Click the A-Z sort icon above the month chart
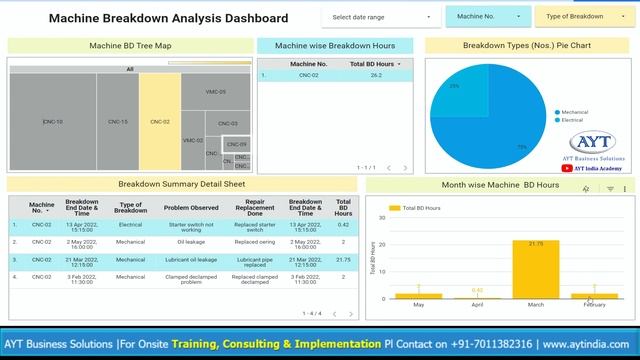 586,189
